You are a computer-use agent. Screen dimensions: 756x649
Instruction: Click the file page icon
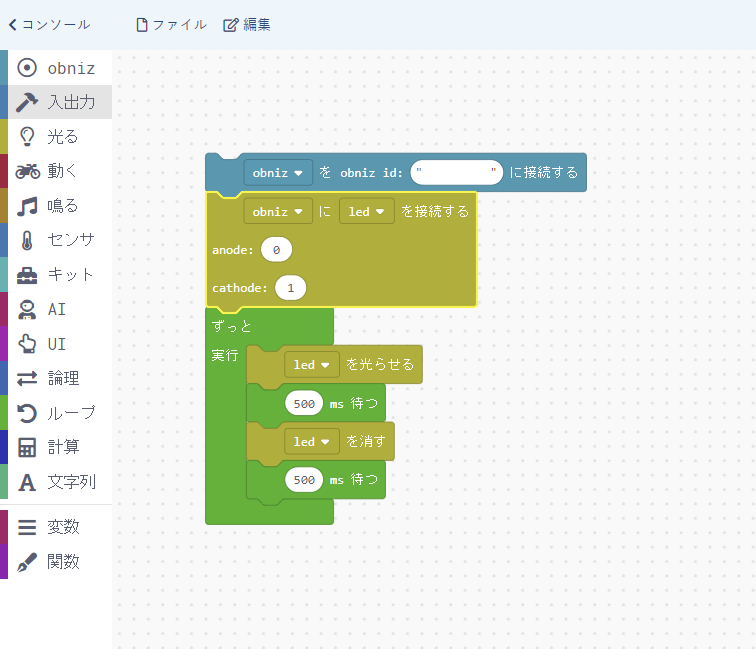tap(142, 25)
